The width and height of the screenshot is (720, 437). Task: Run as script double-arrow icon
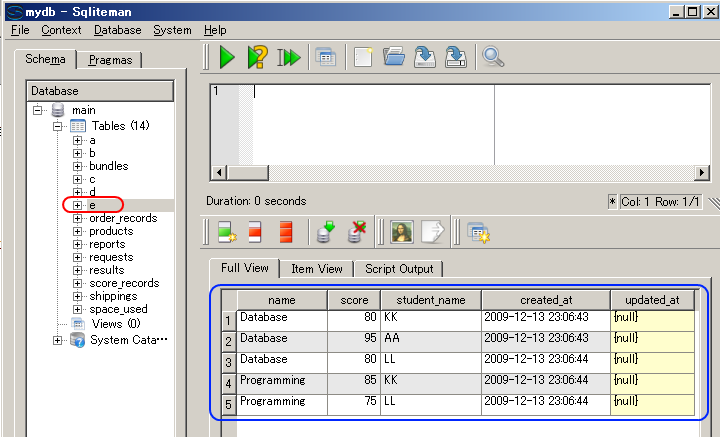click(x=288, y=58)
